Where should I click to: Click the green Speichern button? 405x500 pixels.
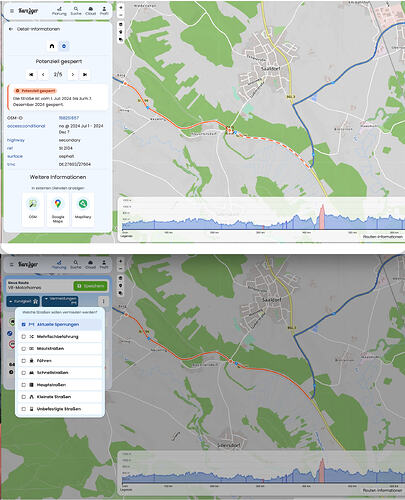point(91,286)
